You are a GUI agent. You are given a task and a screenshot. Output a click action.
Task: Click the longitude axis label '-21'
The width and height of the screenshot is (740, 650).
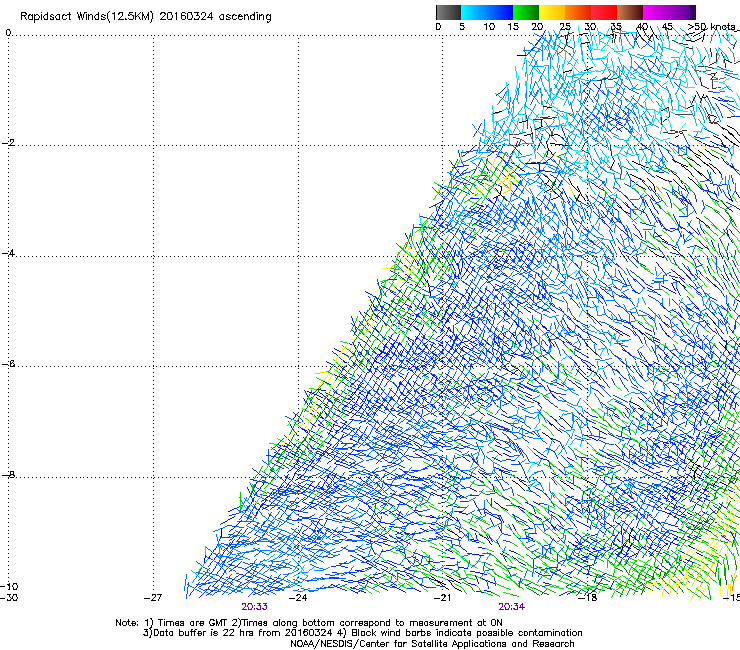tap(442, 598)
